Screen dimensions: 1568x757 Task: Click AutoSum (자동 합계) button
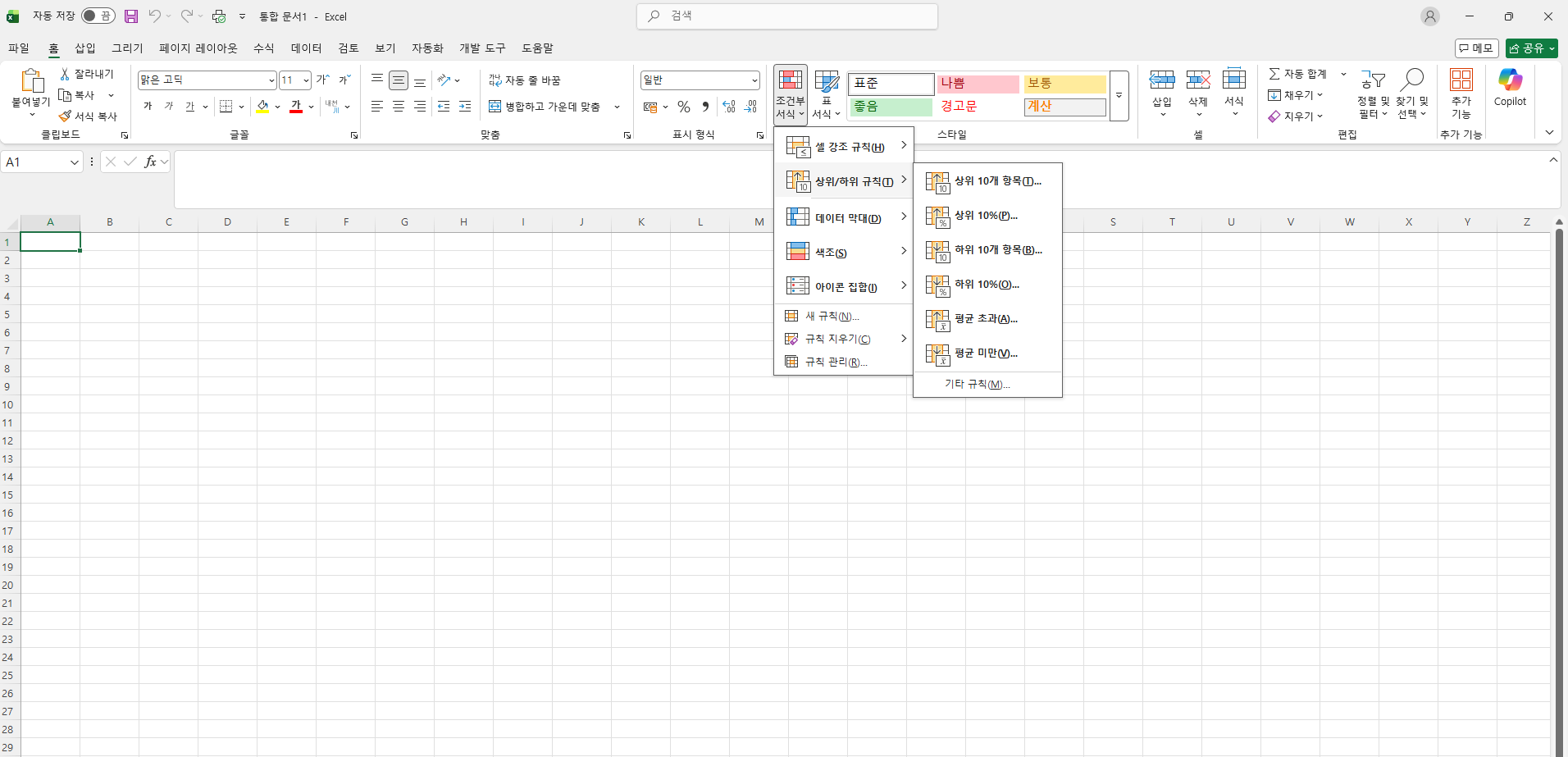[x=1297, y=74]
